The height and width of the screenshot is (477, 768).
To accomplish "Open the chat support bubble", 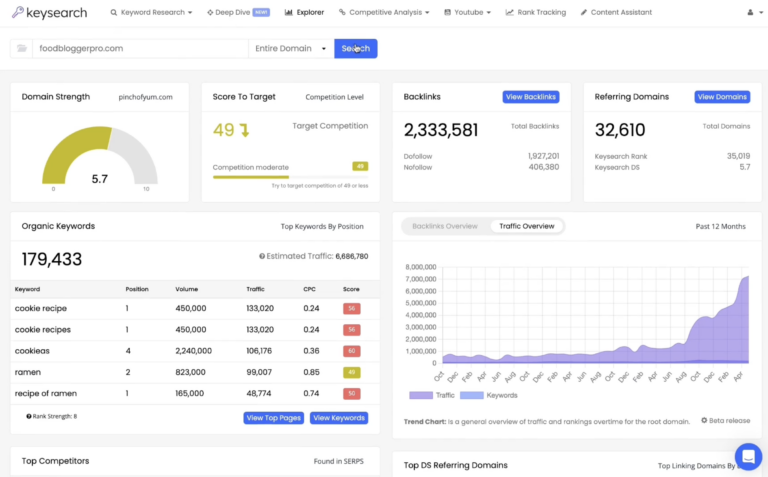I will (748, 456).
